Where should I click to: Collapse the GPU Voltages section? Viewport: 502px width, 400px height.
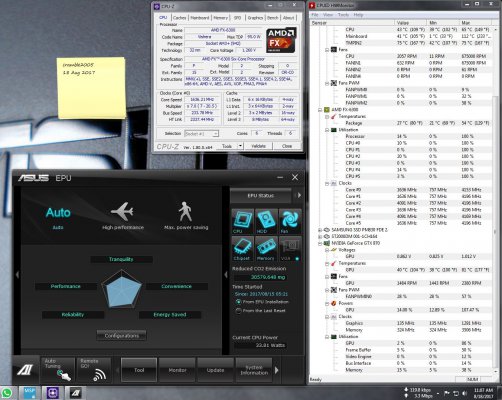(x=327, y=250)
